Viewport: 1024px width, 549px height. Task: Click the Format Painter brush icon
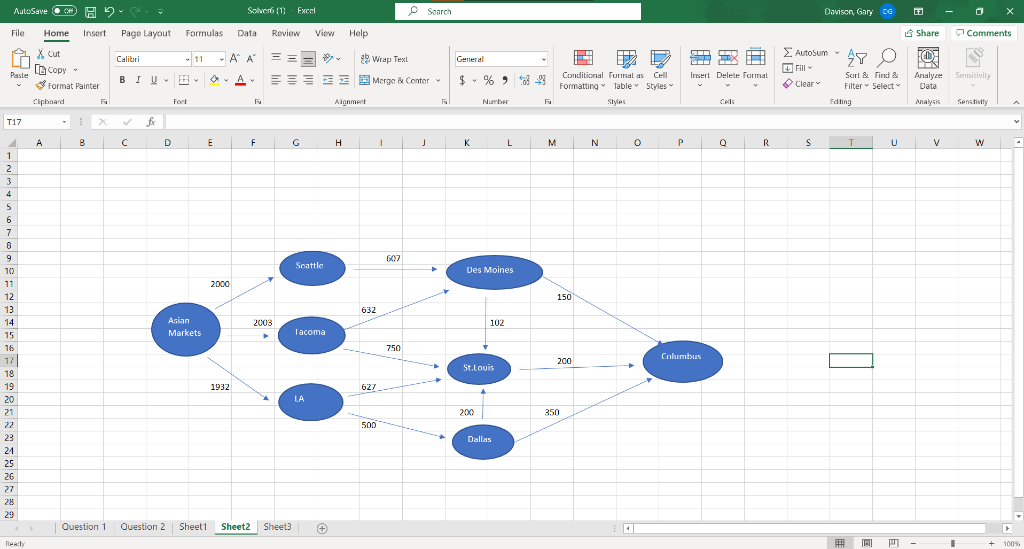click(x=41, y=86)
